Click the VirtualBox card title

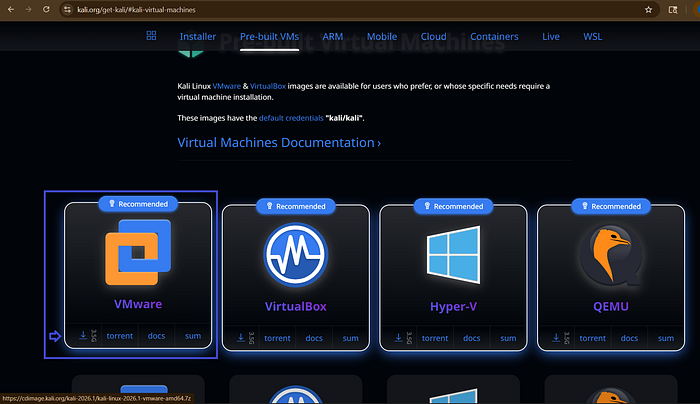(296, 306)
